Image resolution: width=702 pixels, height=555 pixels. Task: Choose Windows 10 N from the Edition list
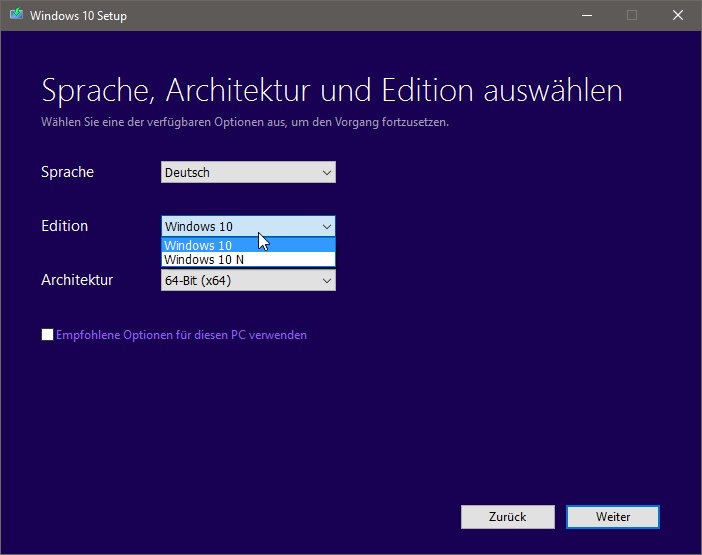[248, 260]
